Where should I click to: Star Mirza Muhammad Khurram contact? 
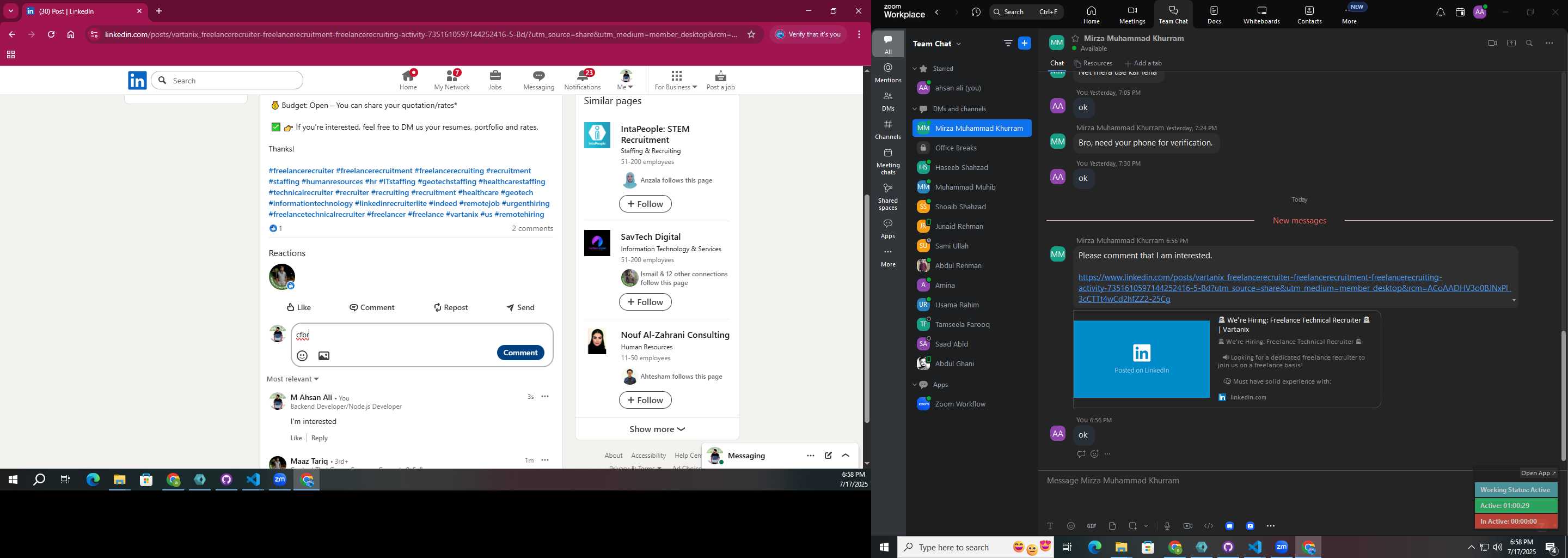pyautogui.click(x=1076, y=38)
